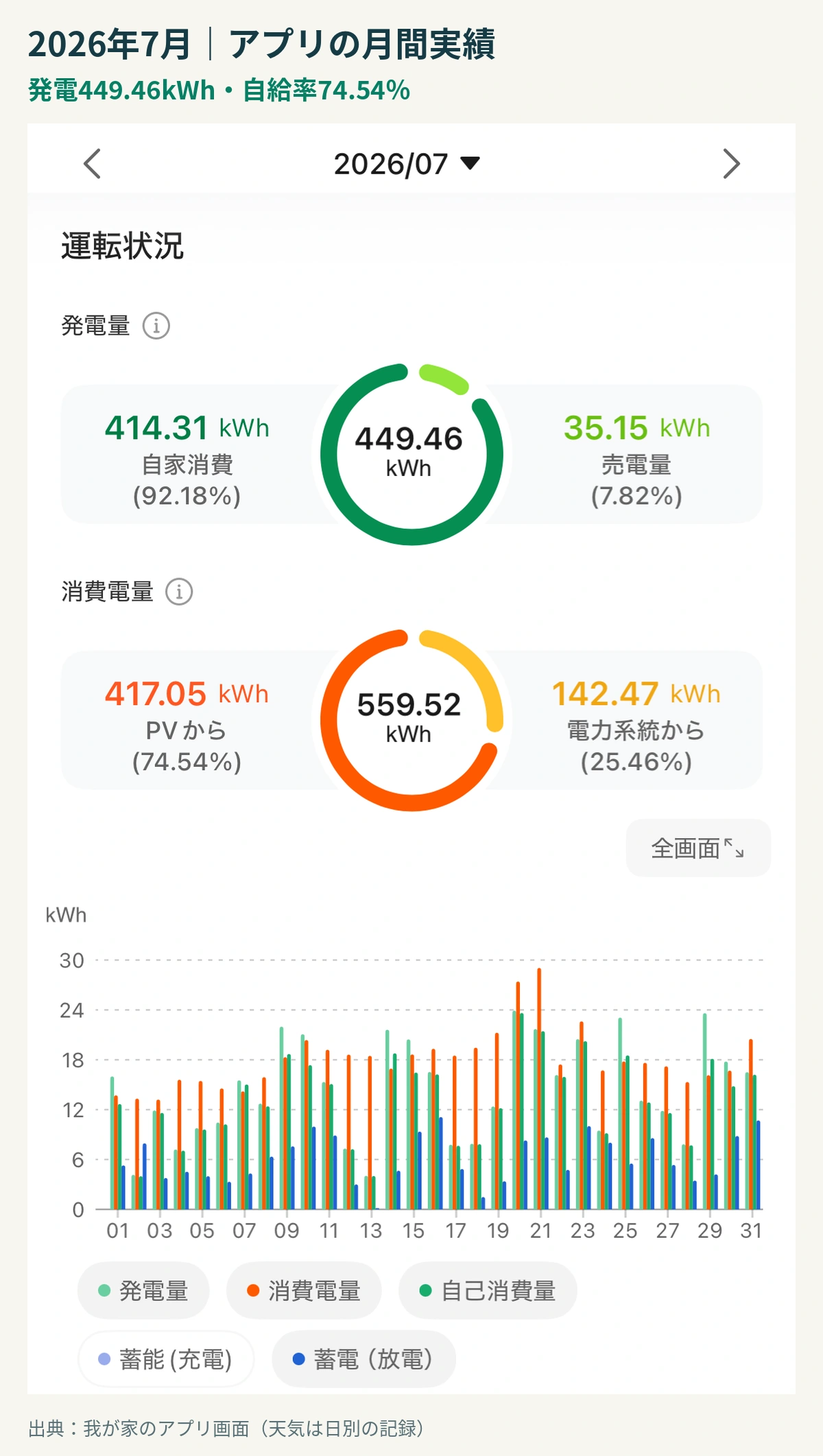Select the 417.05 kWh PVから card
The width and height of the screenshot is (823, 1456).
pyautogui.click(x=187, y=720)
